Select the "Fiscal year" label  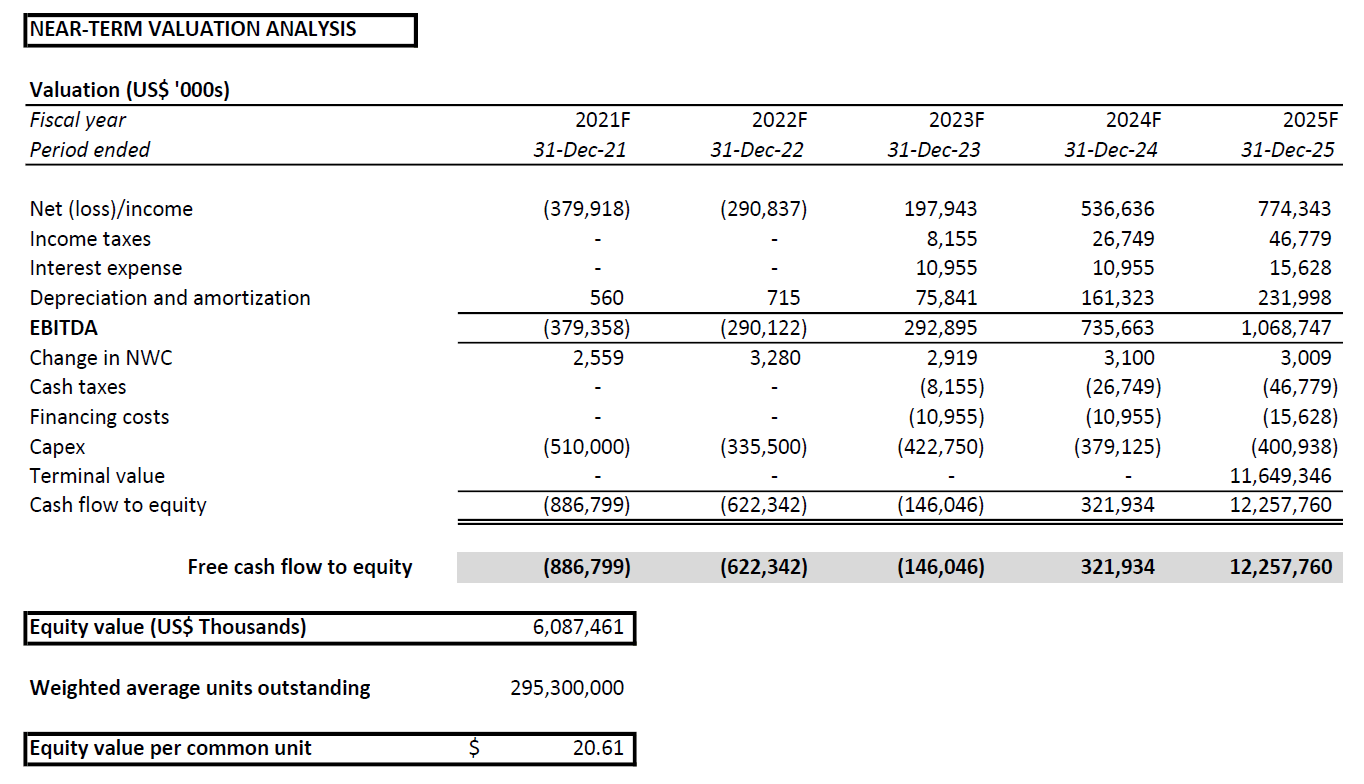point(78,120)
